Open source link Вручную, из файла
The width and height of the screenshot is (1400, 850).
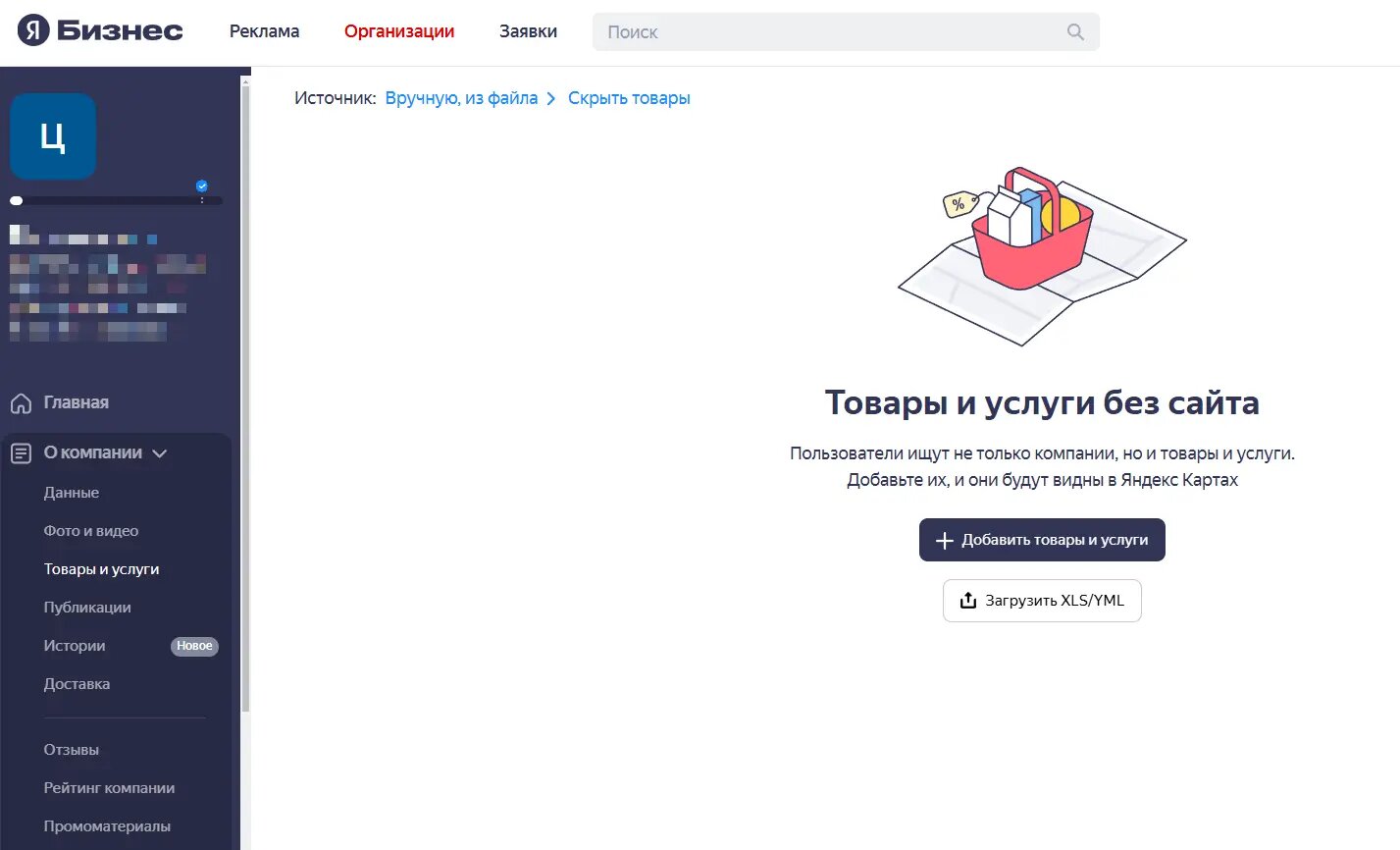(x=461, y=98)
